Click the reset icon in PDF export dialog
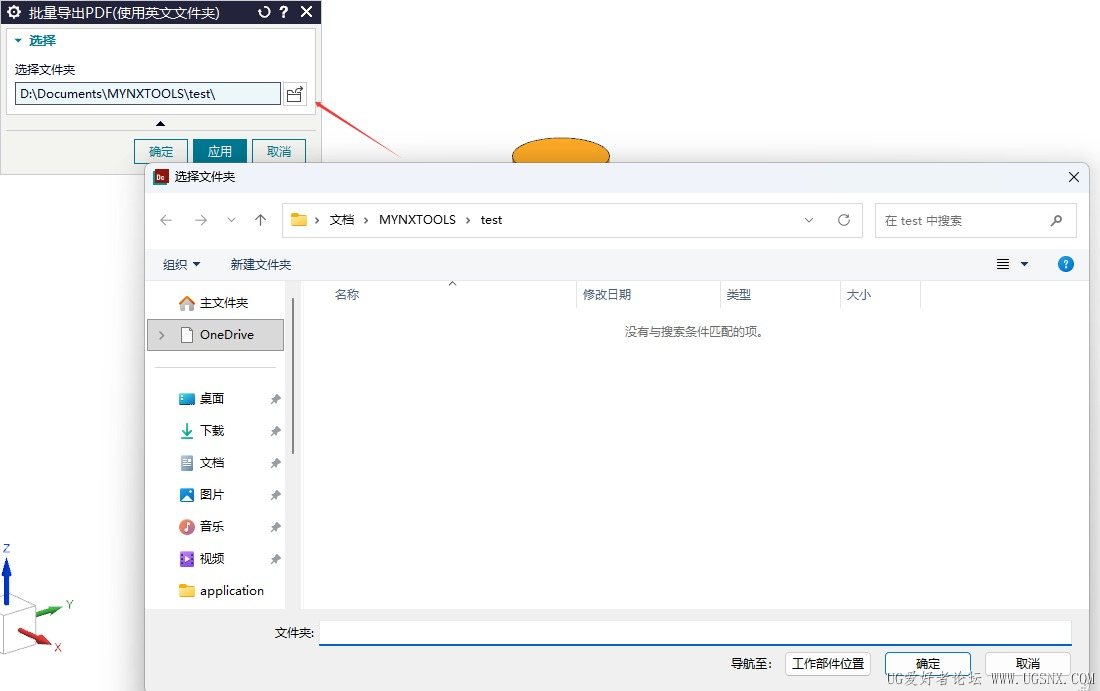The height and width of the screenshot is (691, 1100). [x=264, y=12]
